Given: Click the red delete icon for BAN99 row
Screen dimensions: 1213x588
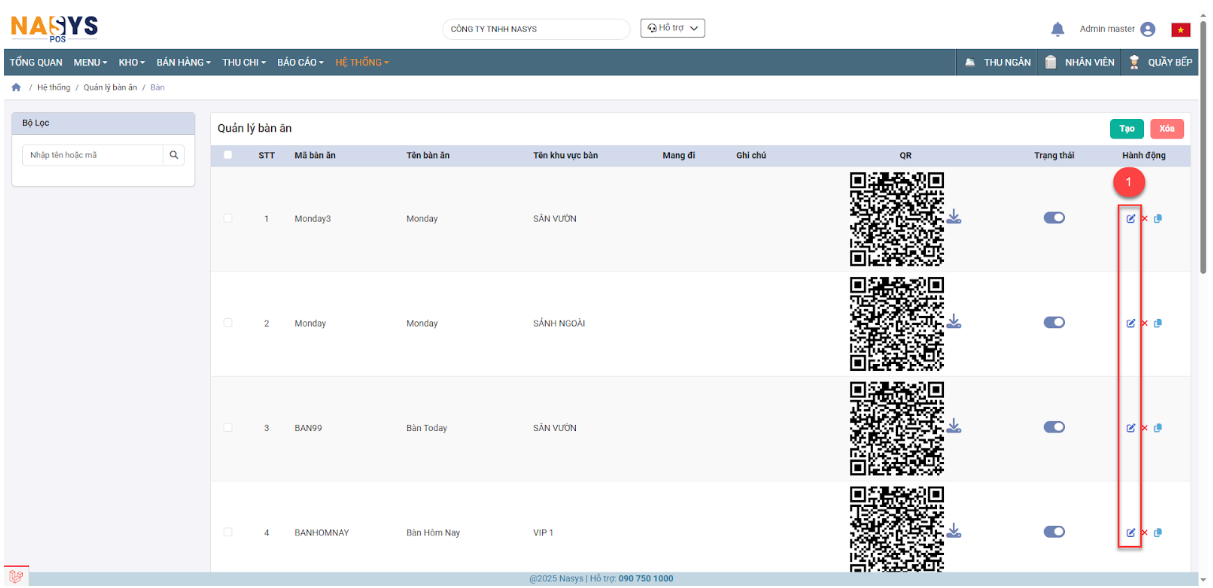Looking at the screenshot, I should coord(1144,428).
